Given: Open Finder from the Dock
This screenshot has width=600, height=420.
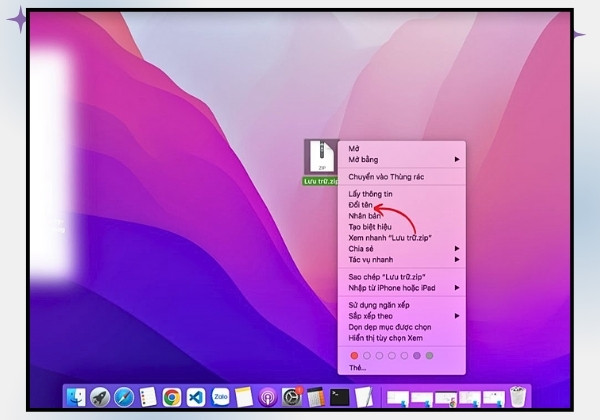Looking at the screenshot, I should point(76,397).
